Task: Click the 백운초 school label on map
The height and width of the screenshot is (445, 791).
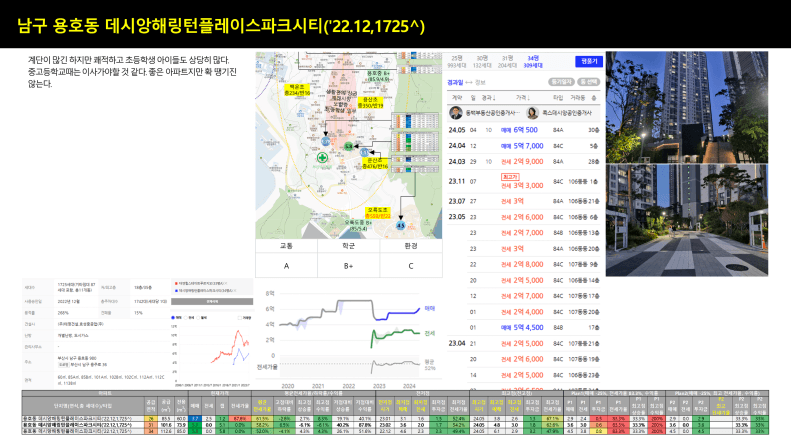Action: [x=297, y=90]
